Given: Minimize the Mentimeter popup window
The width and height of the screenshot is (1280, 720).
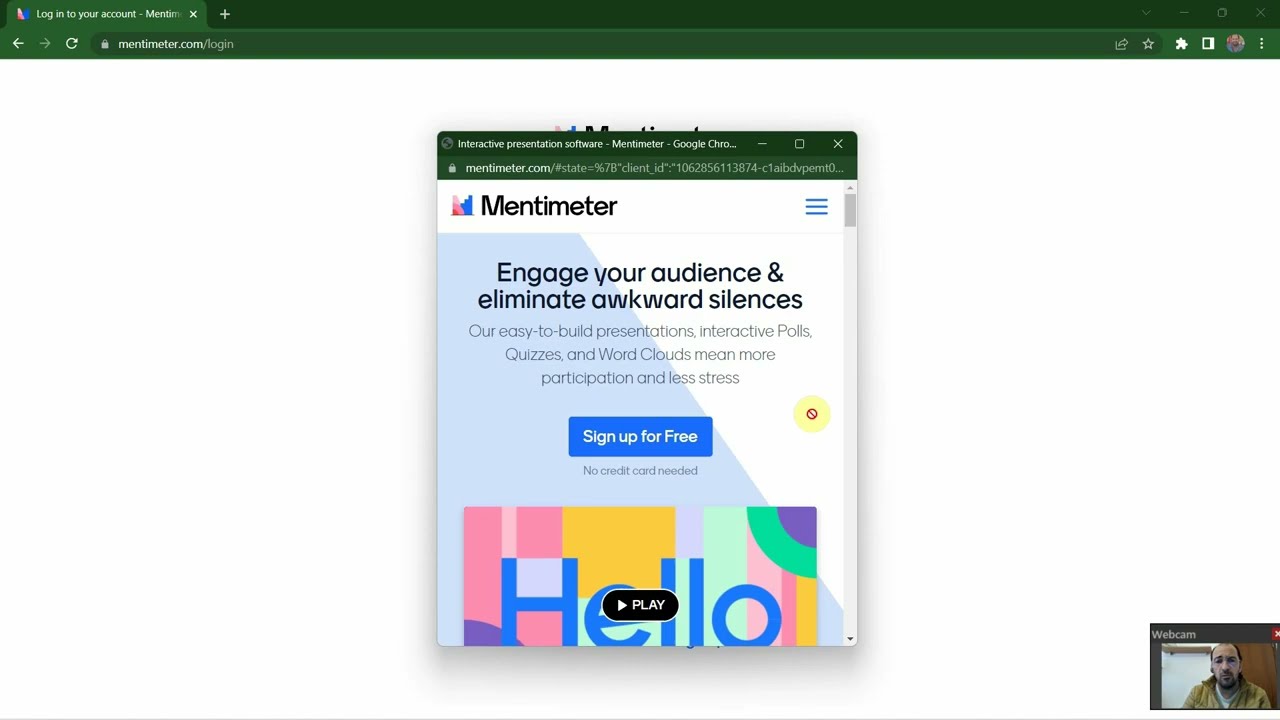Looking at the screenshot, I should (762, 144).
